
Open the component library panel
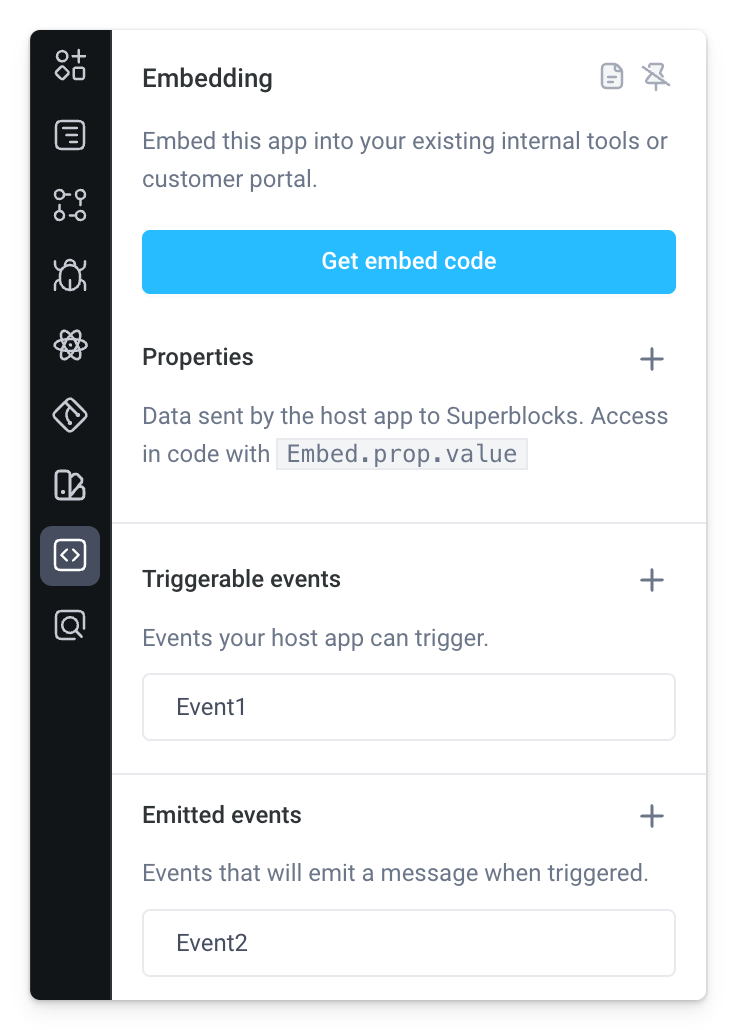coord(69,65)
